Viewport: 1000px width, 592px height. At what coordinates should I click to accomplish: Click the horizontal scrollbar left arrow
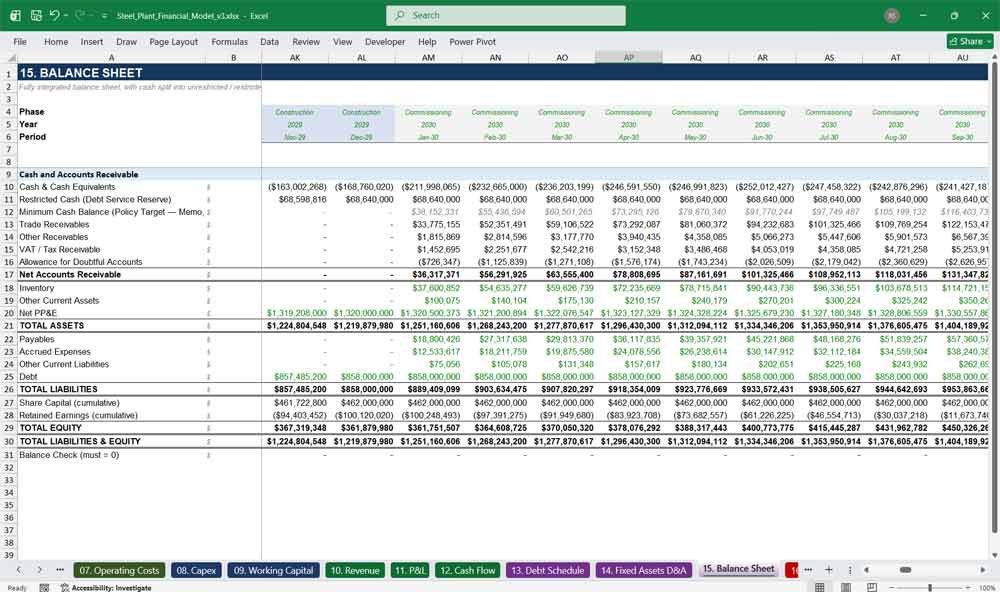[x=866, y=570]
